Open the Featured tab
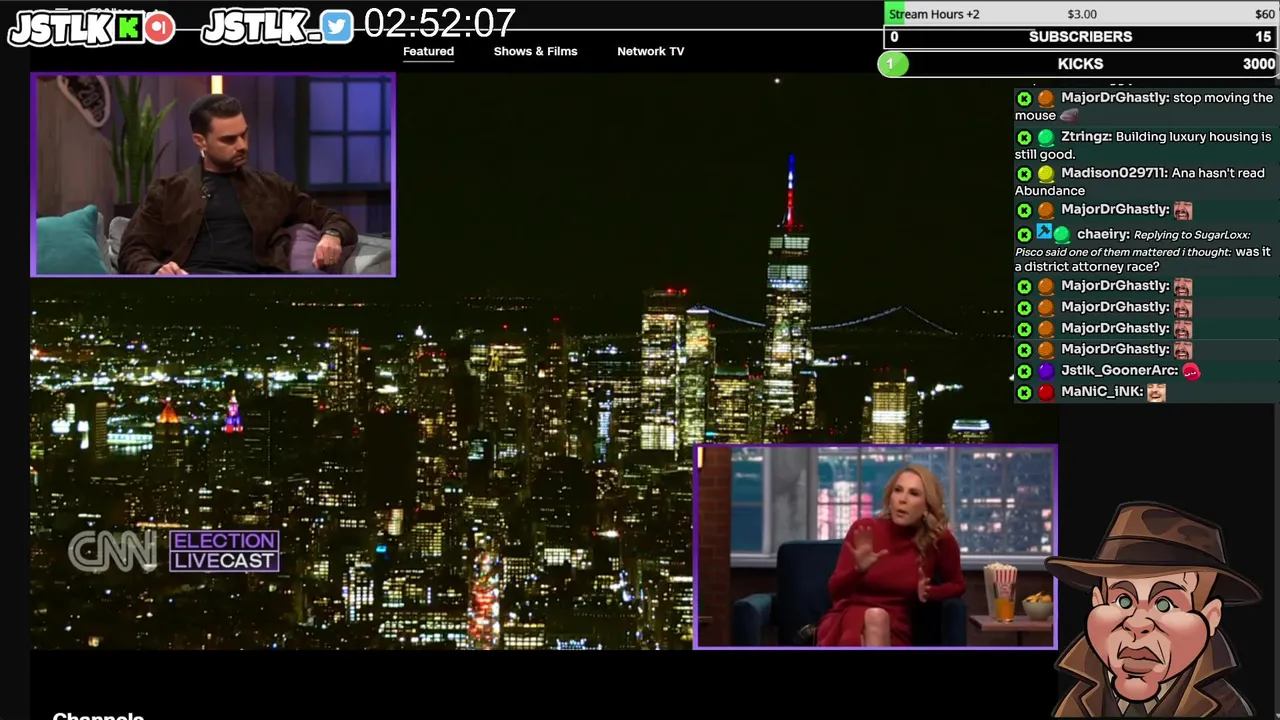 pyautogui.click(x=428, y=51)
